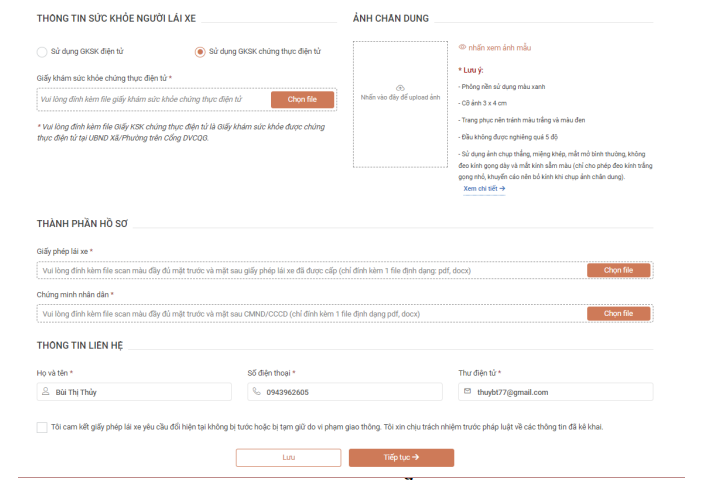The width and height of the screenshot is (727, 480).
Task: Tick the commitment checkbox Tôi cam kết
Action: click(42, 427)
